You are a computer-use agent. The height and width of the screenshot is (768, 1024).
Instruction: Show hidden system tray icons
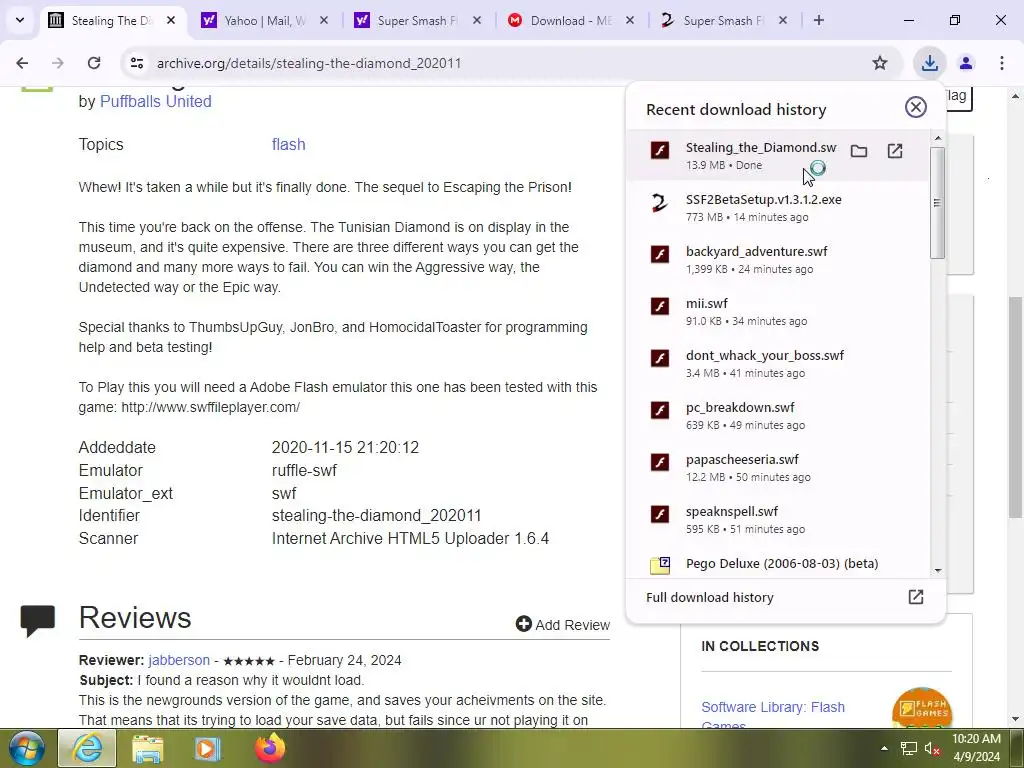point(884,748)
